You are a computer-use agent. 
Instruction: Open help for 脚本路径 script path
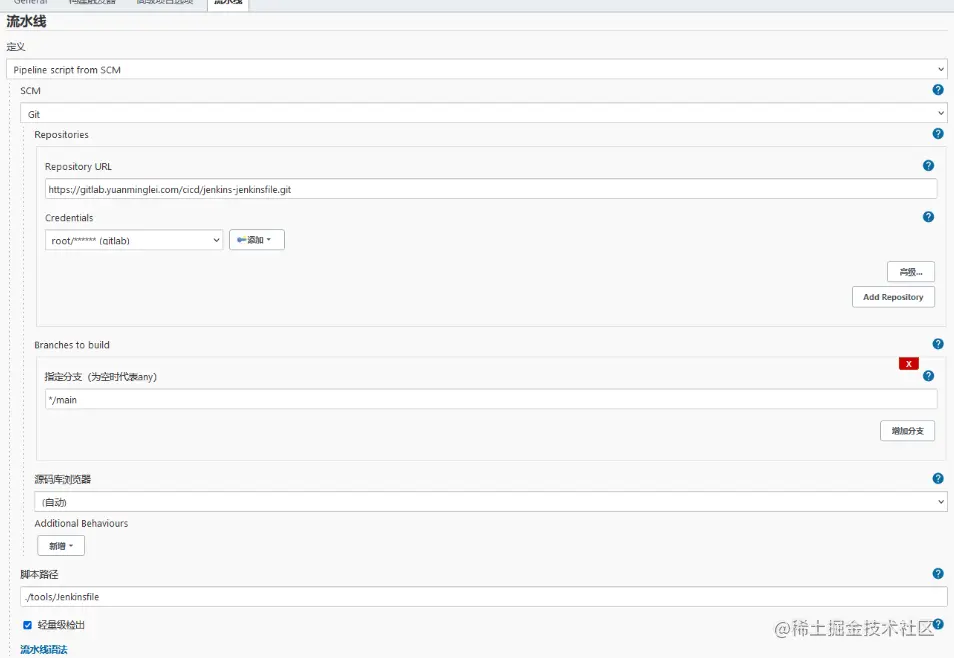938,573
